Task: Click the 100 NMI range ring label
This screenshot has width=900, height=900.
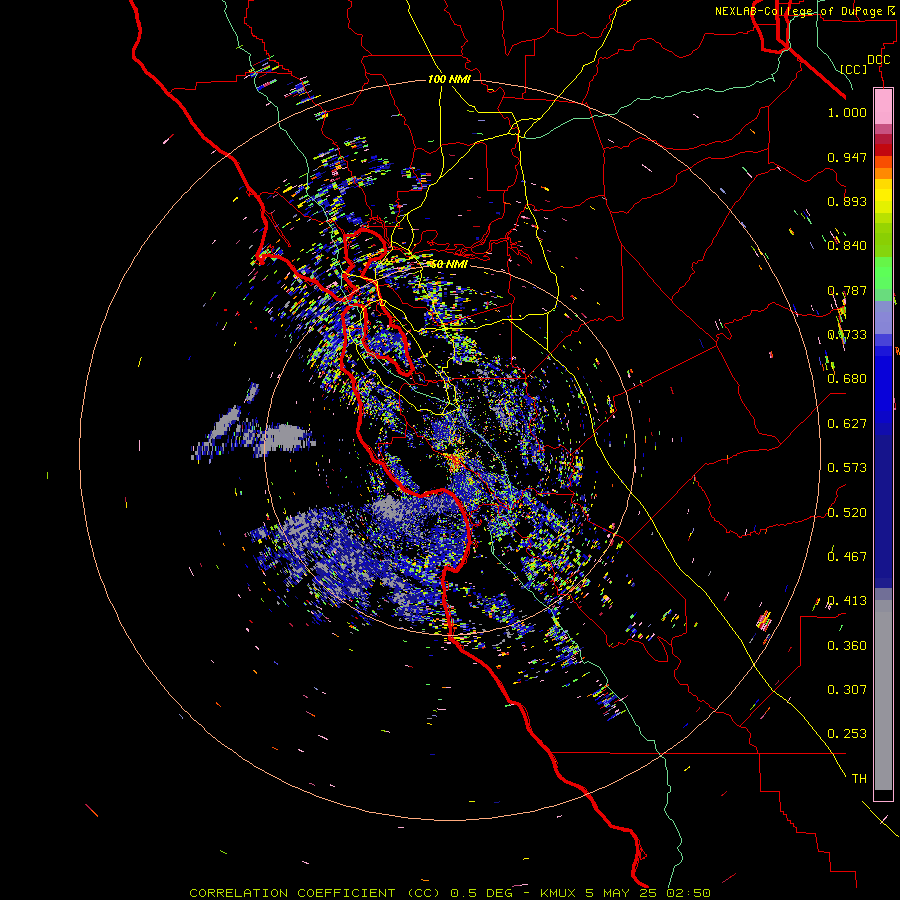Action: click(449, 79)
